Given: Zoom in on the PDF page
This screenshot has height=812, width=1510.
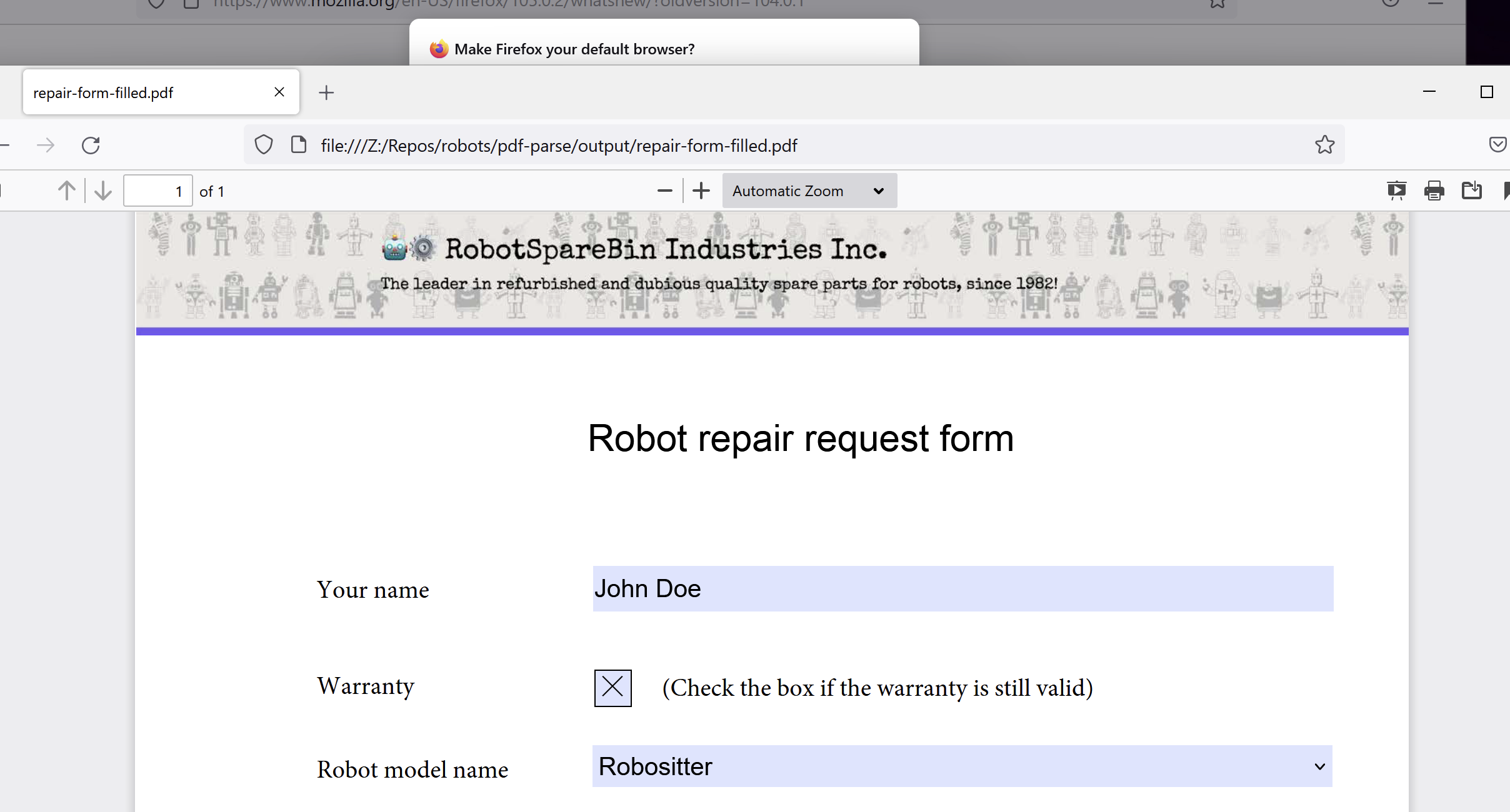Looking at the screenshot, I should 700,191.
